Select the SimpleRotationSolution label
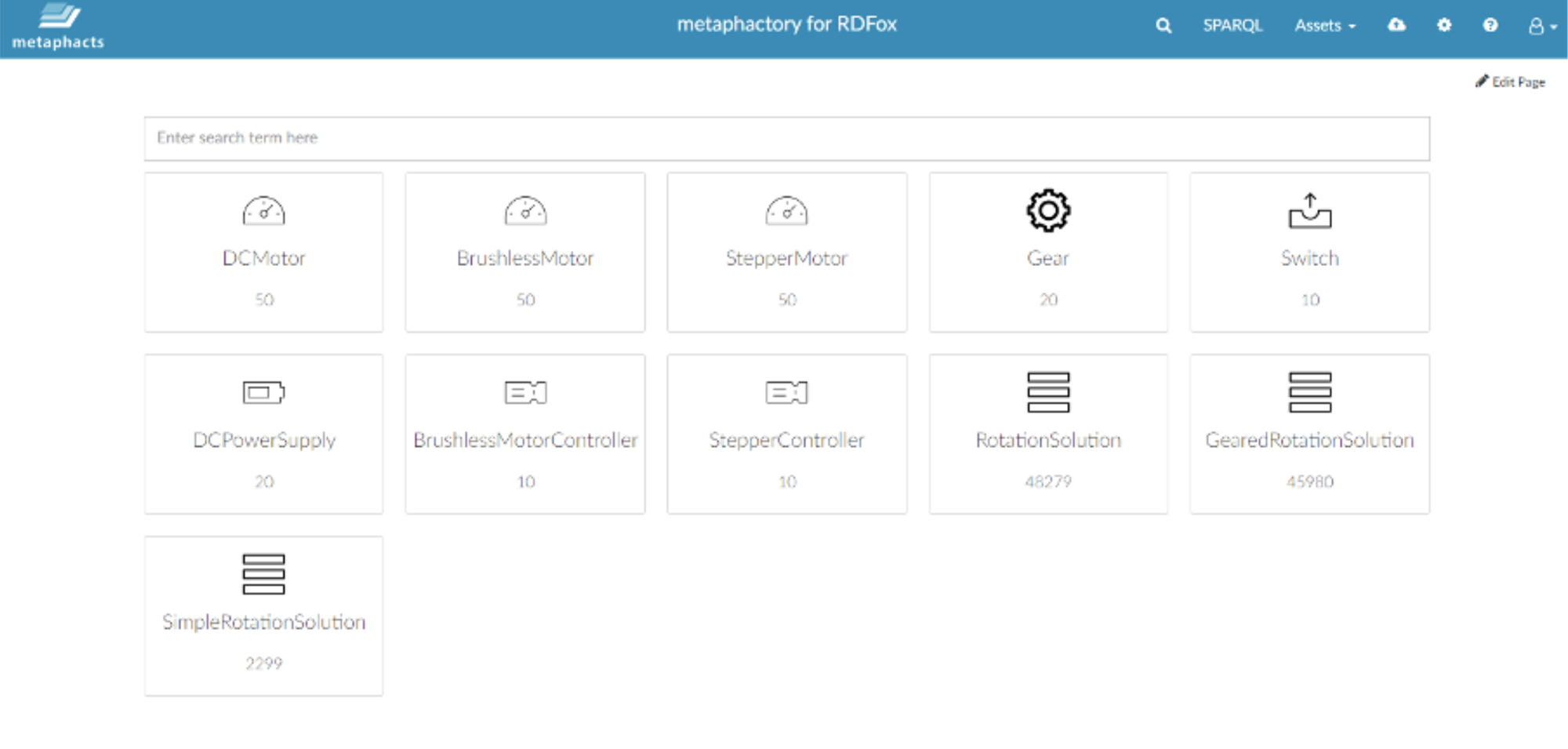1568x749 pixels. click(263, 623)
